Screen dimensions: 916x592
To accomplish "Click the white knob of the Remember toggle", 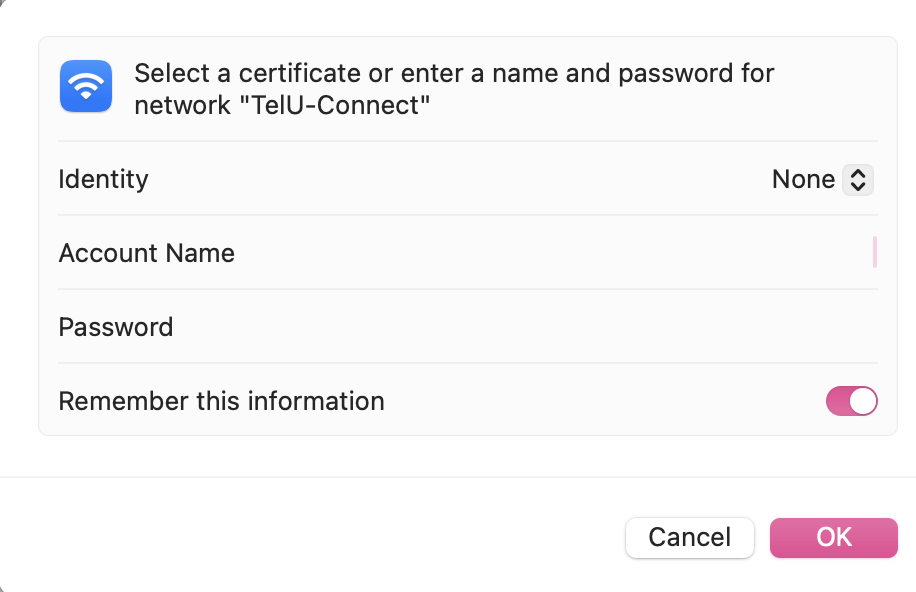I will tap(863, 401).
